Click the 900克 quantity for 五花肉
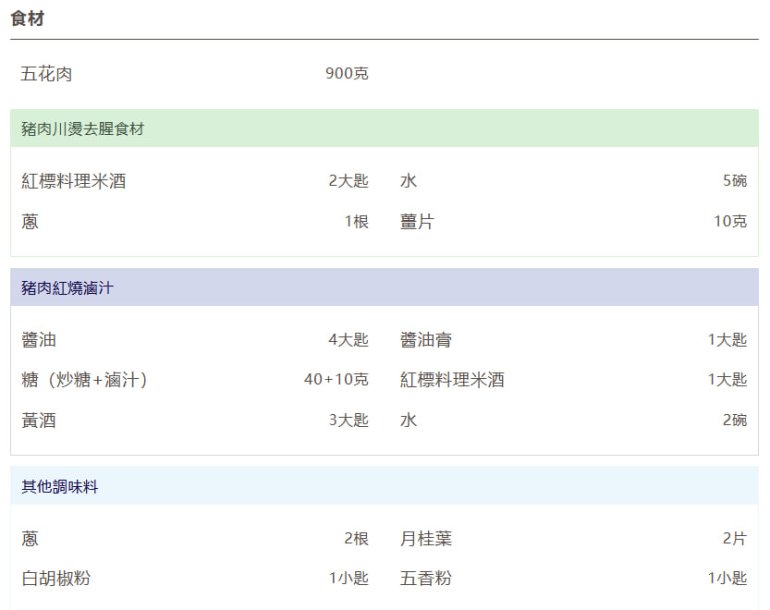The image size is (770, 610). click(x=347, y=74)
